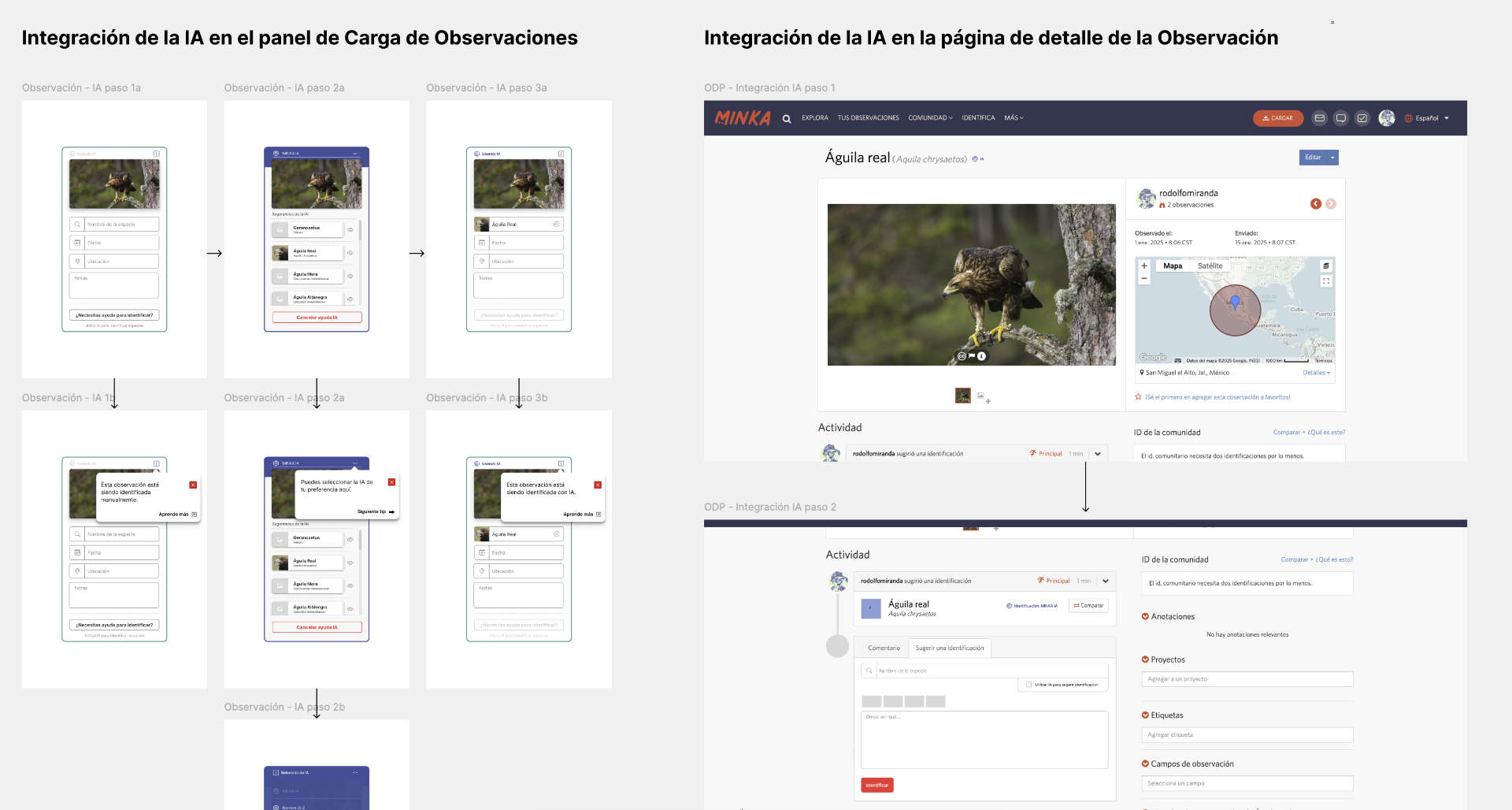Expand the Detalles dropdown under map
The height and width of the screenshot is (810, 1512).
tap(1316, 373)
